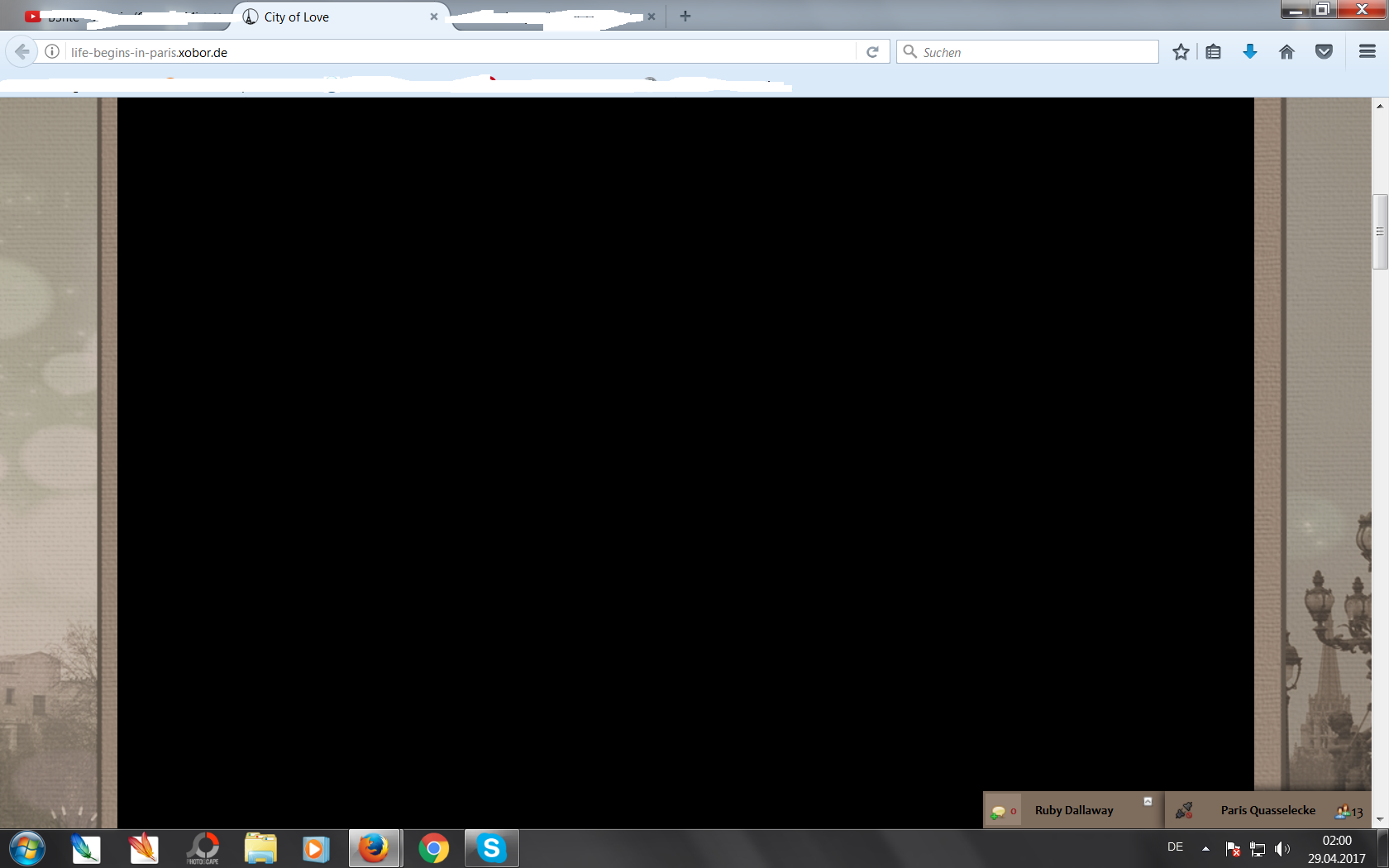Click the chat plug connection icon
Screen dimensions: 1389x868
click(x=1184, y=810)
